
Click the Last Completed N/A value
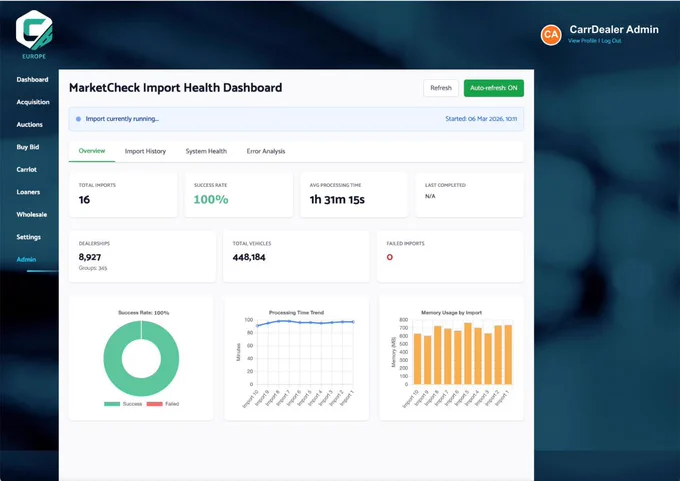tap(430, 196)
